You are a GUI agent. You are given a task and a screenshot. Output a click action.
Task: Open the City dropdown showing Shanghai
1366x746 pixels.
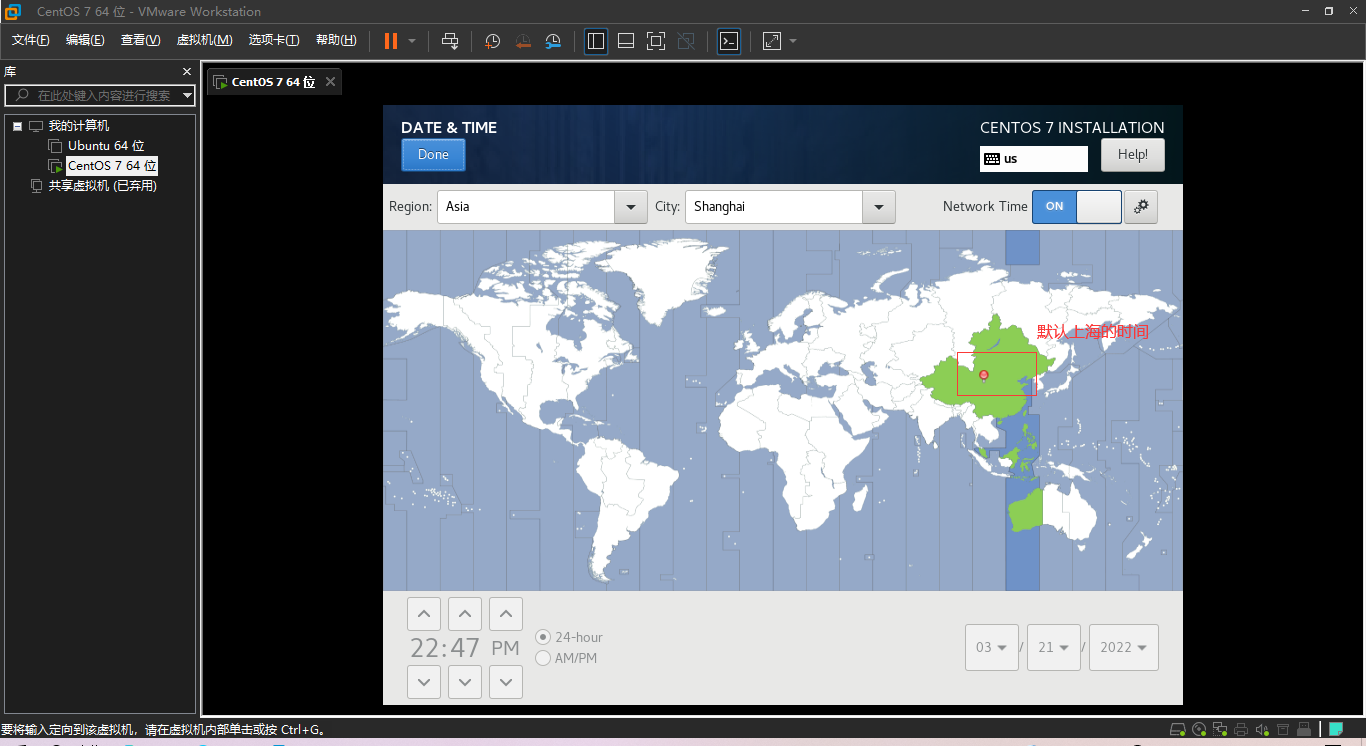(x=878, y=207)
